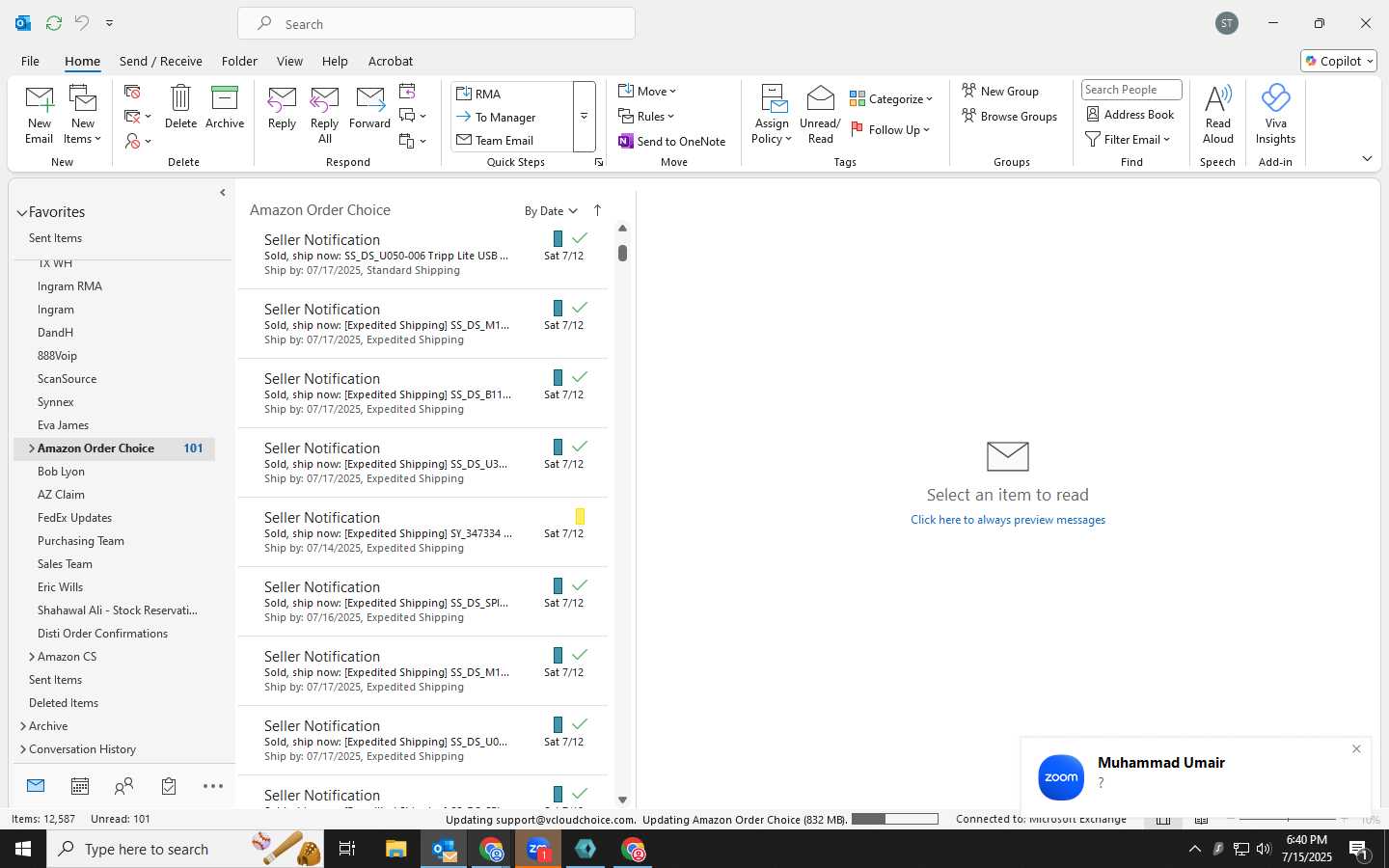Toggle completed flag on SS_DS_B11 message

pyautogui.click(x=580, y=376)
